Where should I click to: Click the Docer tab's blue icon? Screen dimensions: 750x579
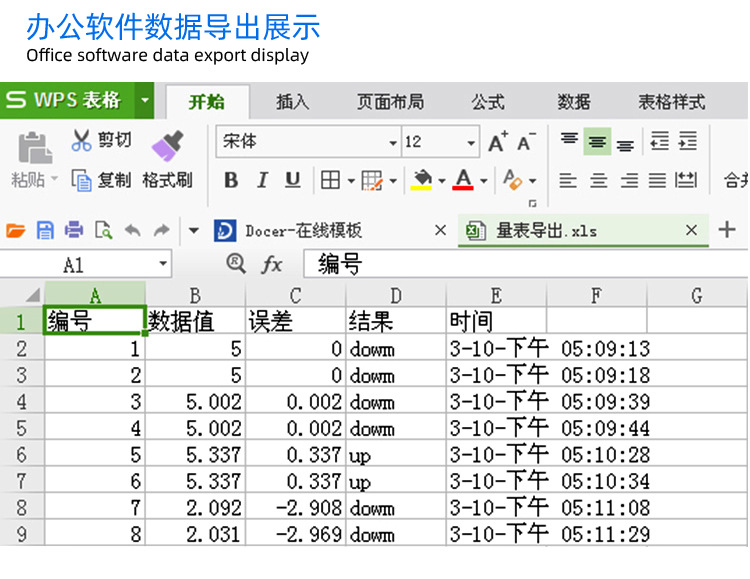[225, 231]
